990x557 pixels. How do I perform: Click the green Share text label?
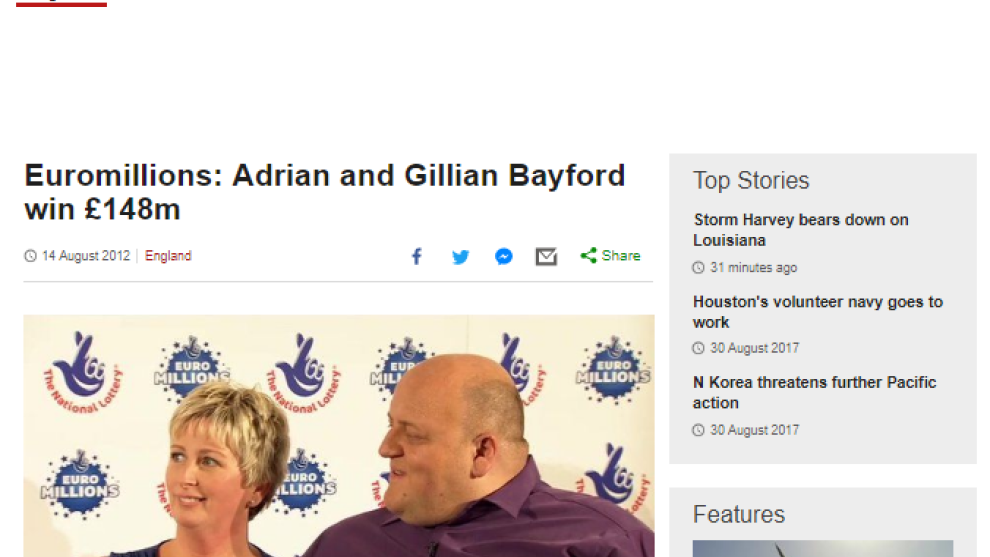[621, 256]
